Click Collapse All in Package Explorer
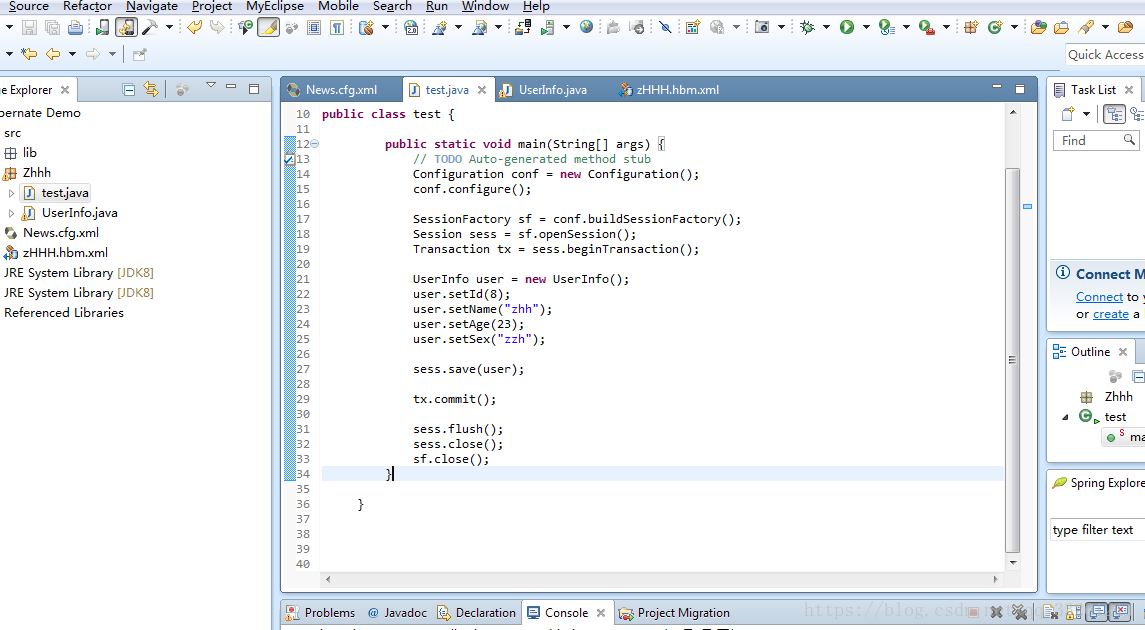 [x=129, y=90]
